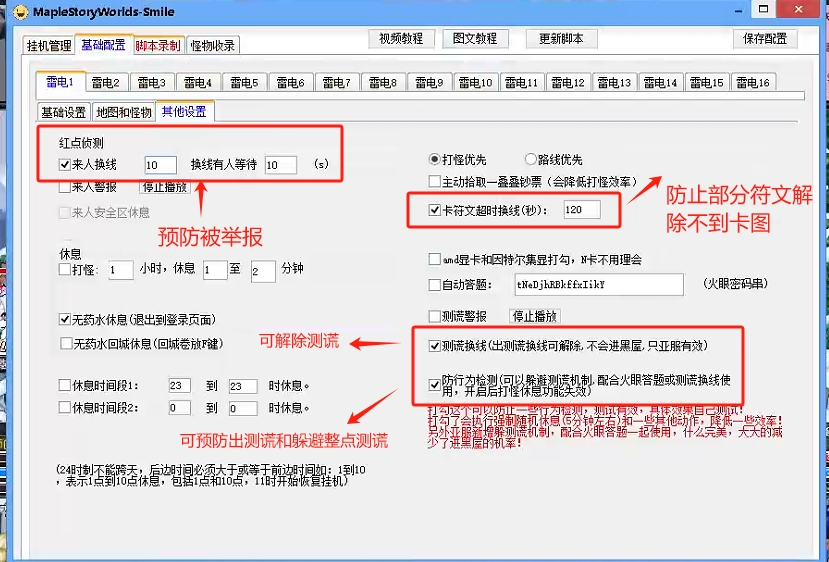This screenshot has width=829, height=562.
Task: Enable the 自动答题 checkbox
Action: (435, 285)
